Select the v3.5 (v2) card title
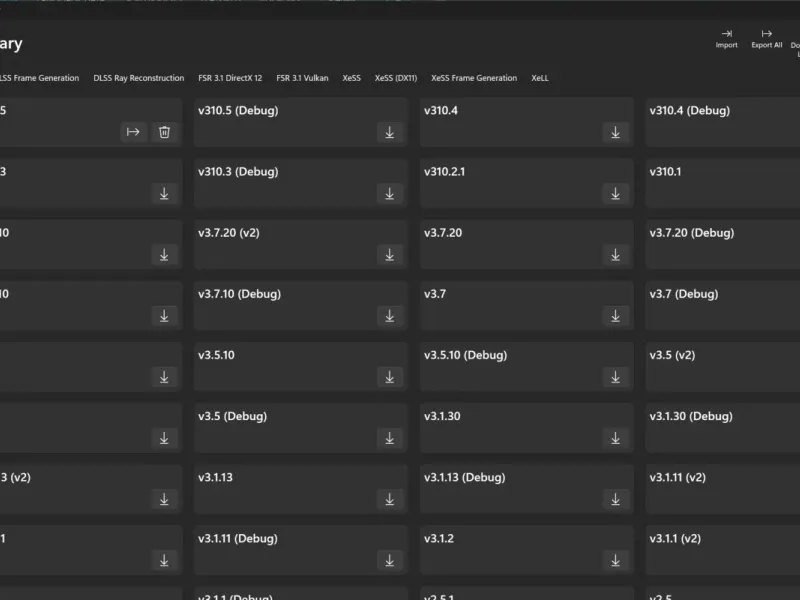This screenshot has width=800, height=600. (672, 356)
